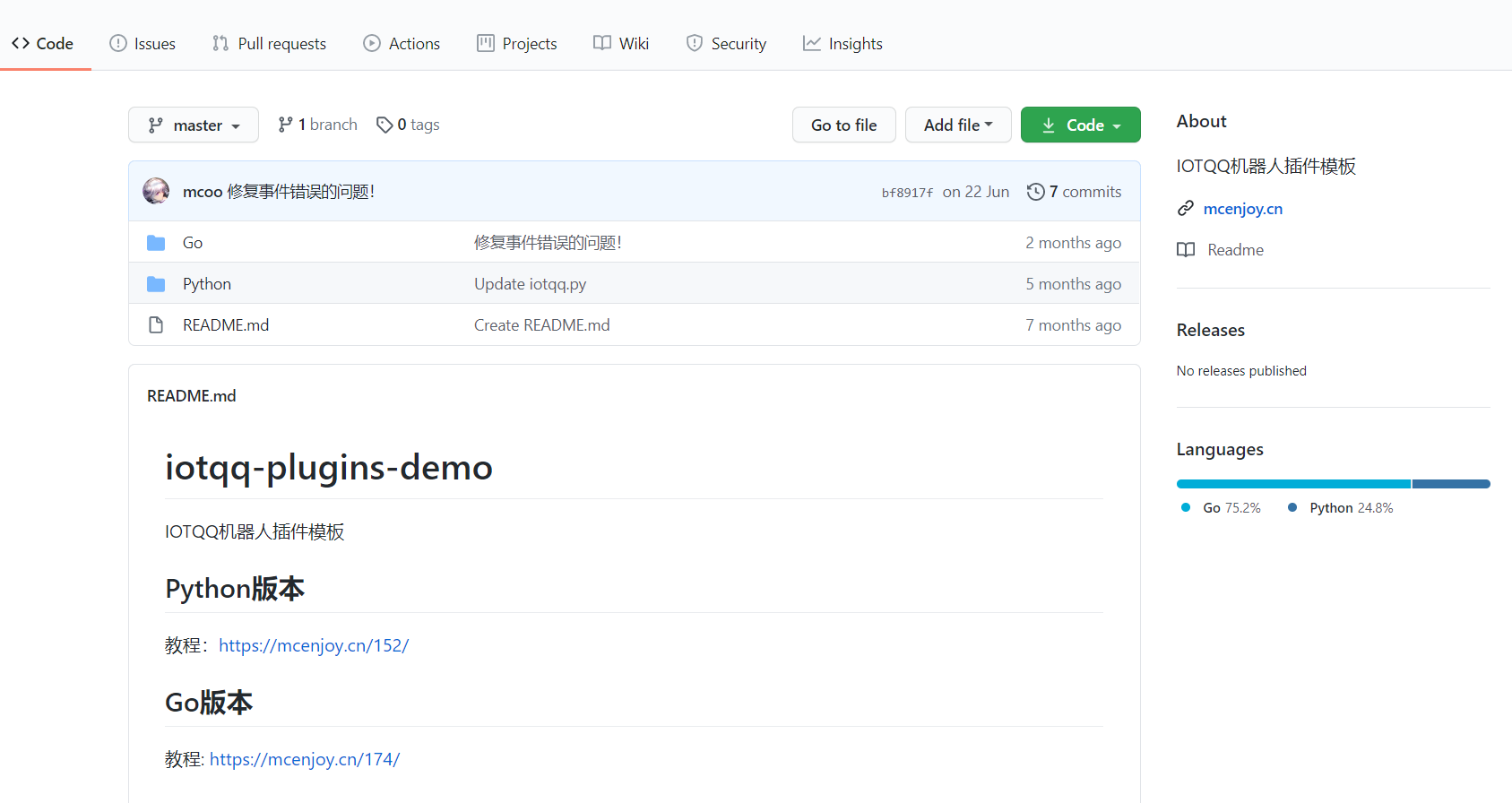Click the Actions play icon
The height and width of the screenshot is (803, 1512).
(x=372, y=43)
